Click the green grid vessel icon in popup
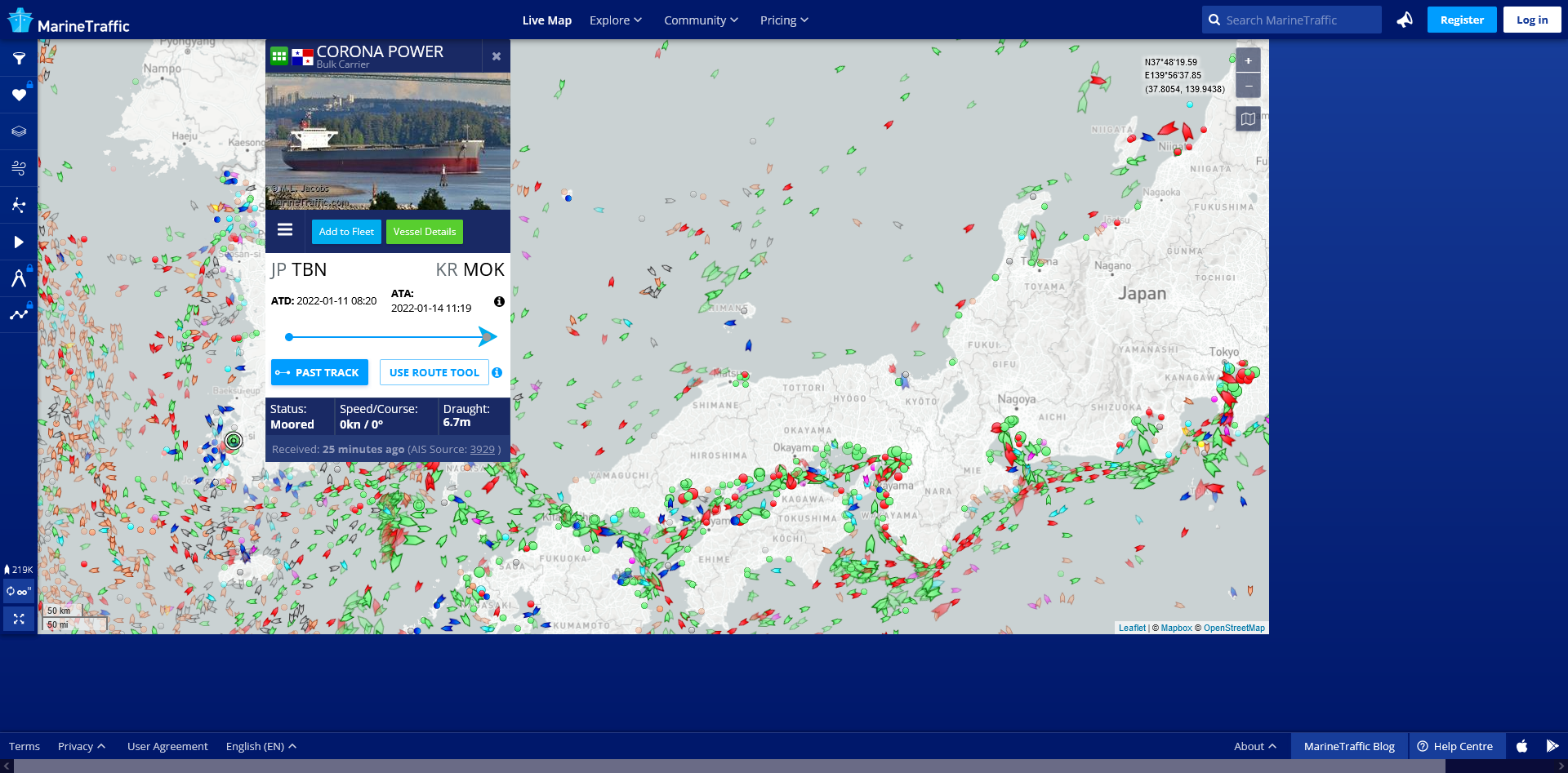Screen dimensions: 1568x773 click(279, 56)
